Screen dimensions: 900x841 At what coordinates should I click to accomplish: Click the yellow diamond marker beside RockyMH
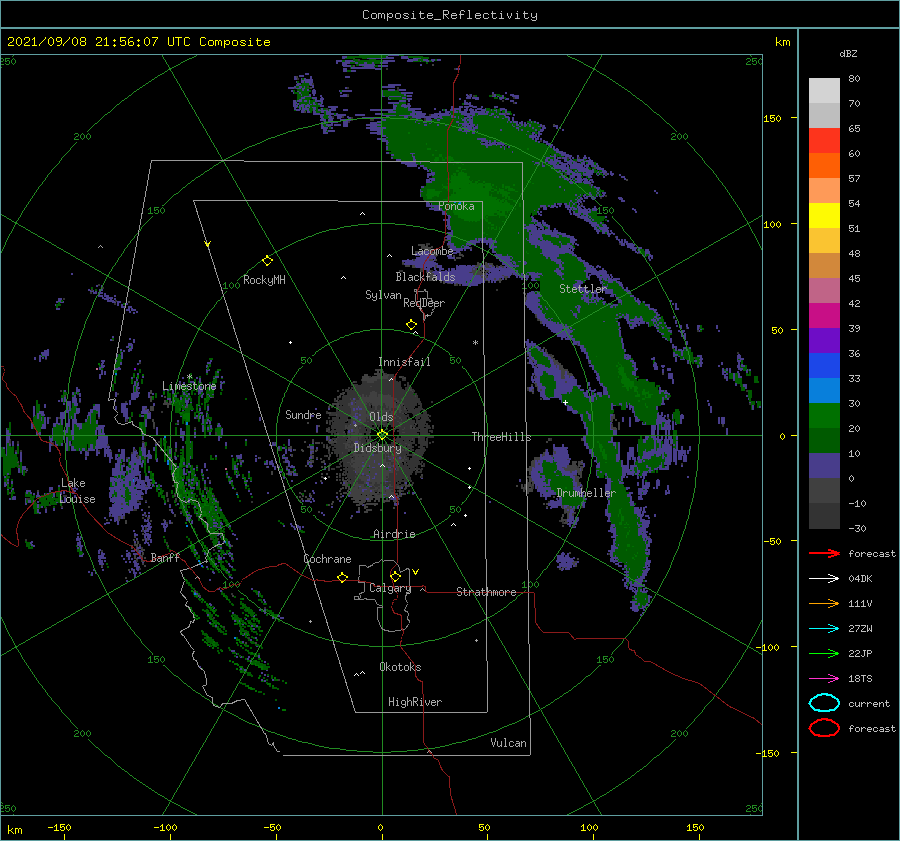(267, 261)
